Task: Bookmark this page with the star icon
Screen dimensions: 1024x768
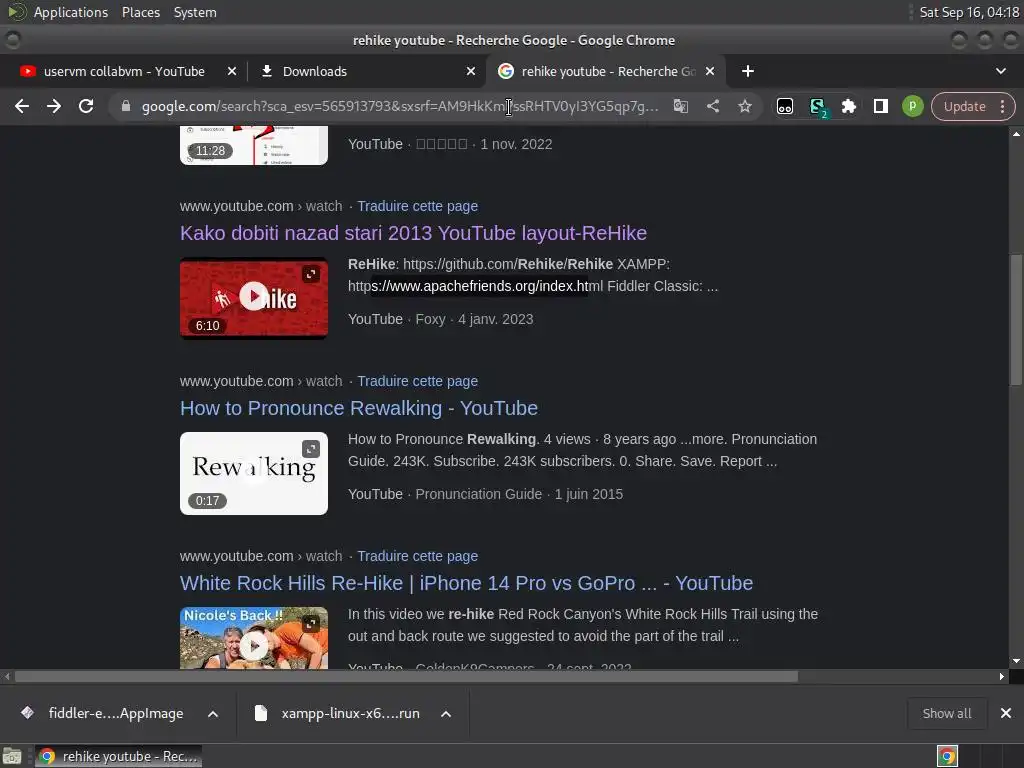Action: pos(744,106)
